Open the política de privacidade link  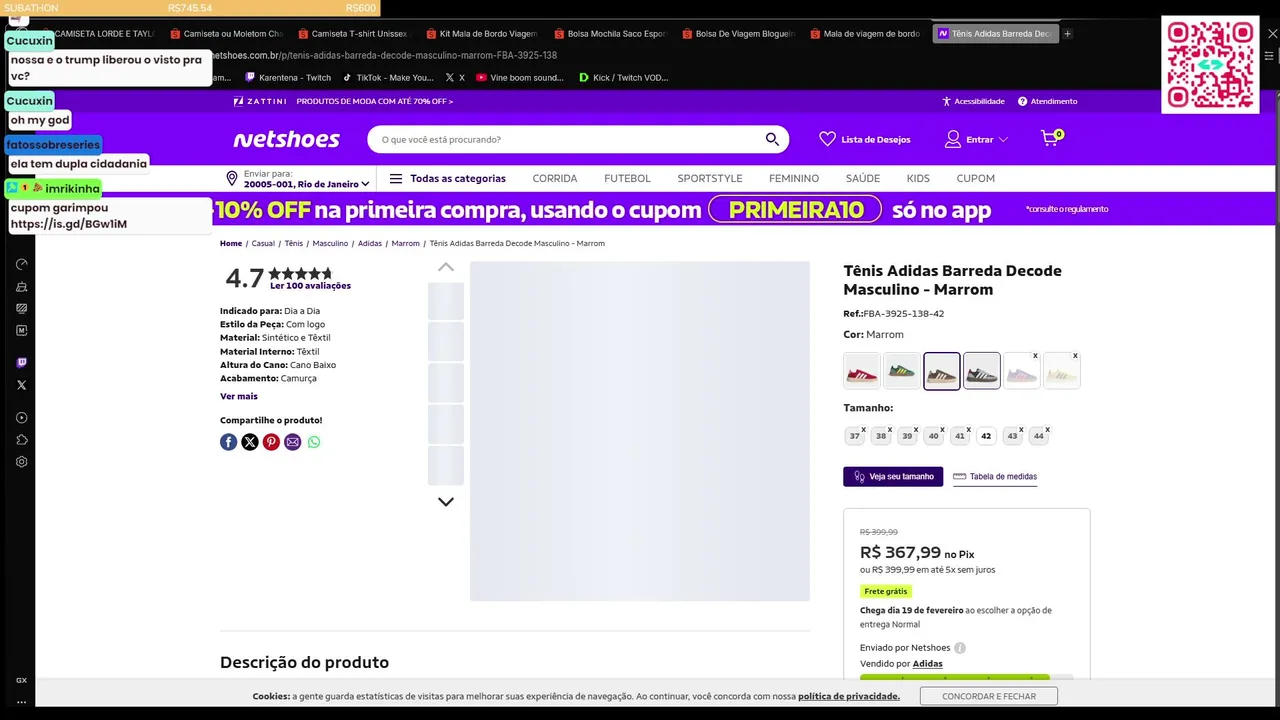click(849, 696)
